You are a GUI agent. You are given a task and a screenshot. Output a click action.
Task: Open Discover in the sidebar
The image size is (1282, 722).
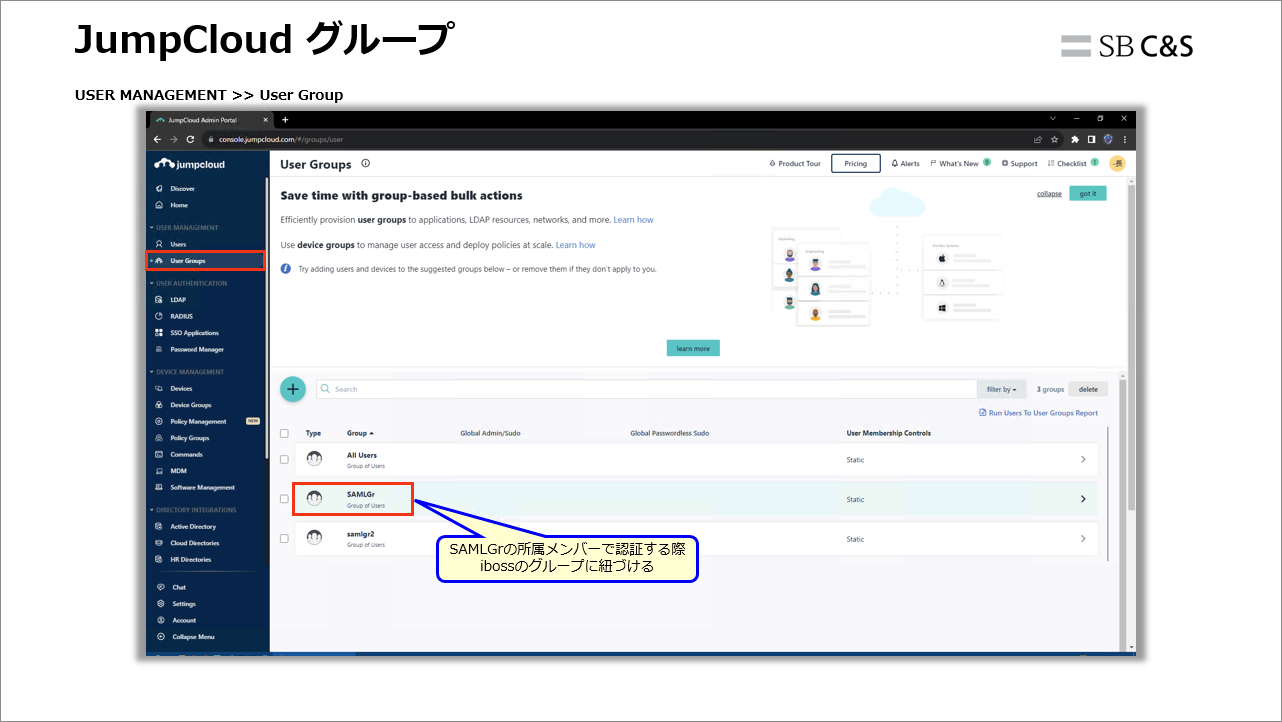[x=182, y=188]
